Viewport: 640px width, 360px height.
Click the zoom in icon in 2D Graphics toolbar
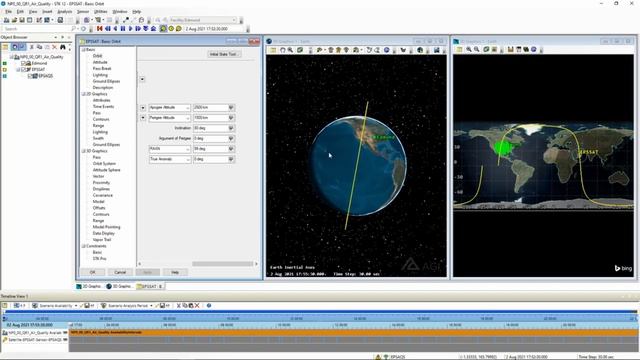click(x=469, y=49)
